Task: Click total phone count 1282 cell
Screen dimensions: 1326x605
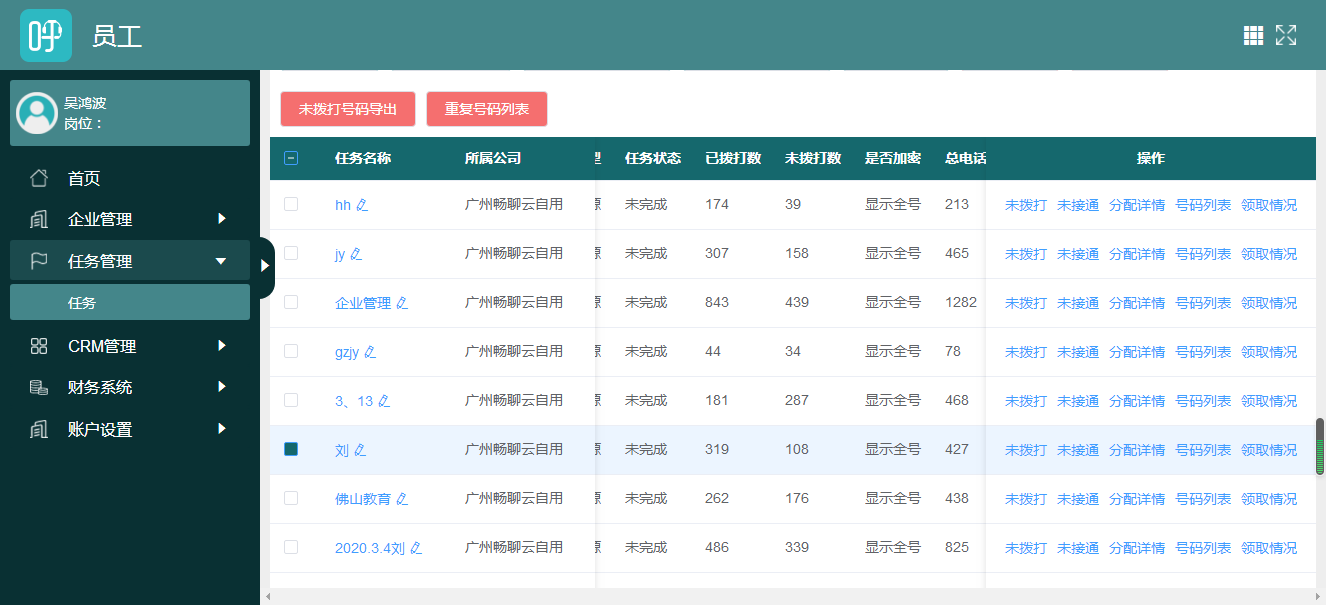Action: pos(961,302)
